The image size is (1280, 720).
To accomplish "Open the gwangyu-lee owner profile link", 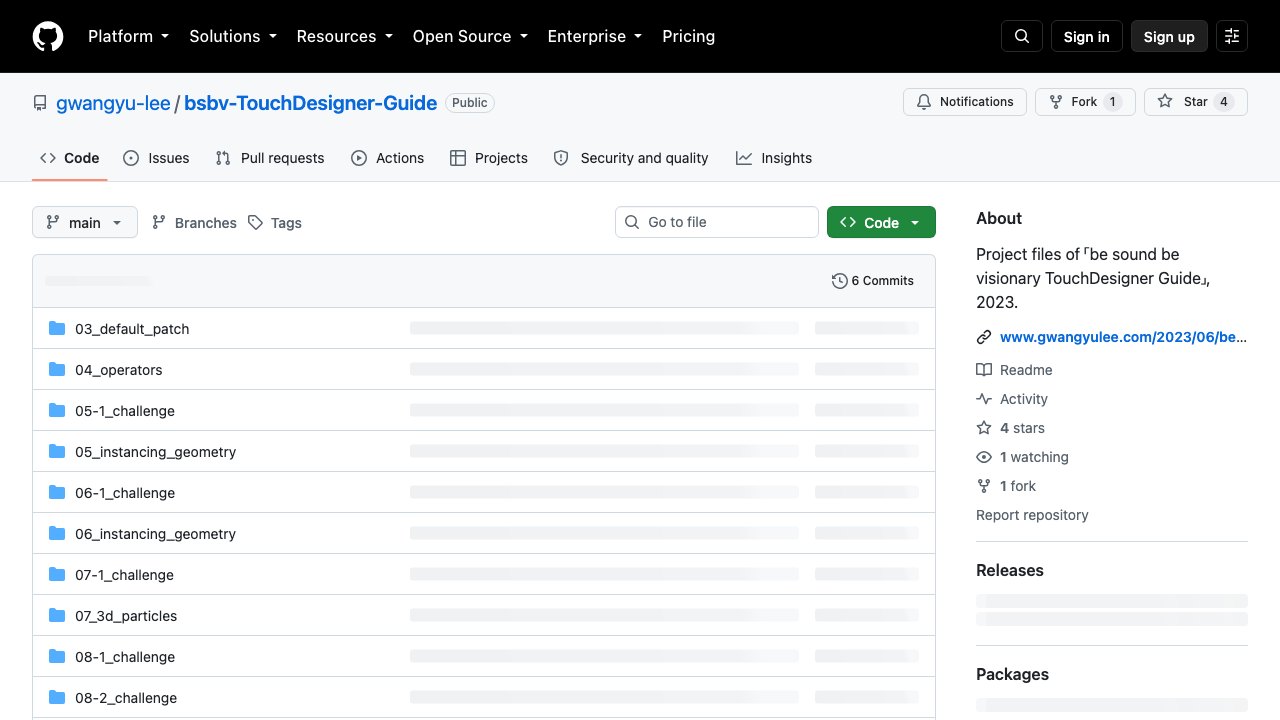I will click(113, 103).
